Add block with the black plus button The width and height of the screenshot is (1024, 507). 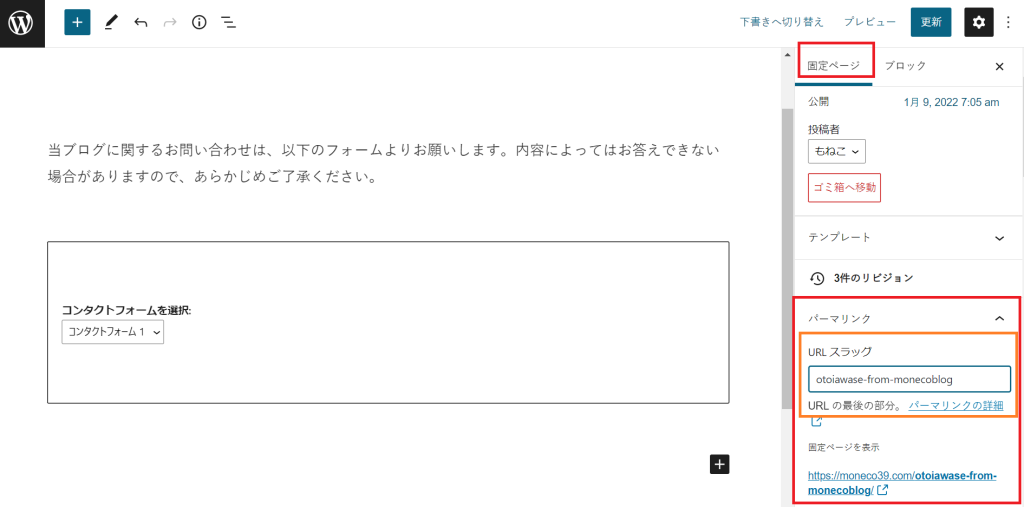[720, 463]
